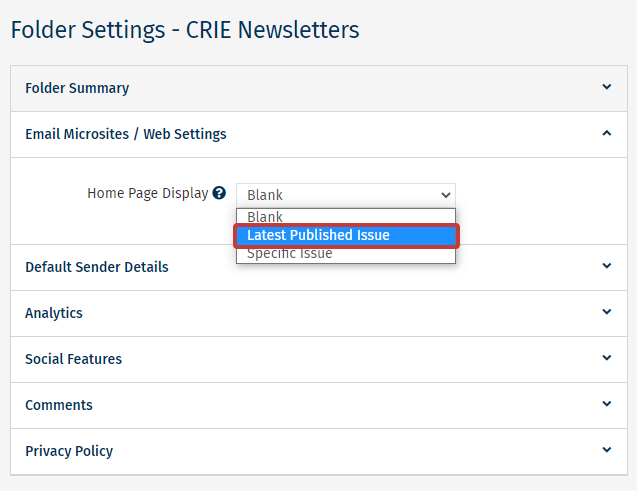Open Default Sender Details section title
The width and height of the screenshot is (637, 491).
97,267
